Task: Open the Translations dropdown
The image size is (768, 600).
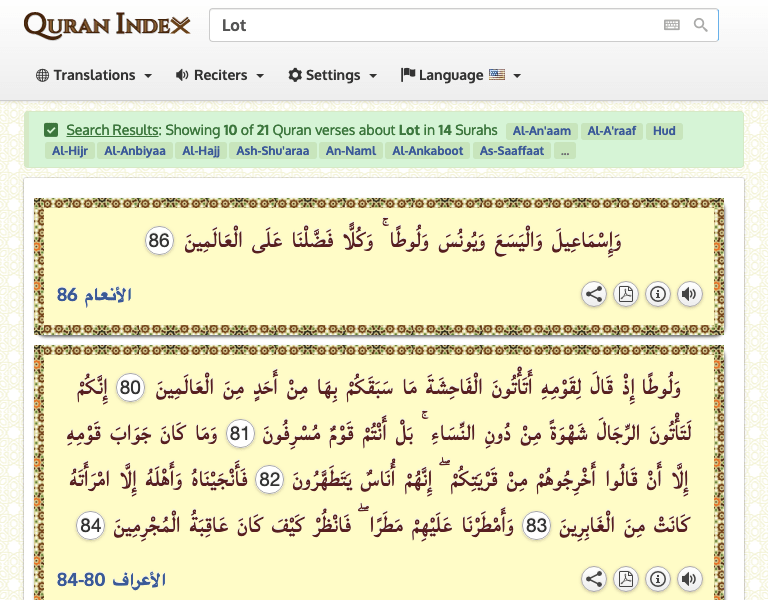Action: click(x=93, y=75)
